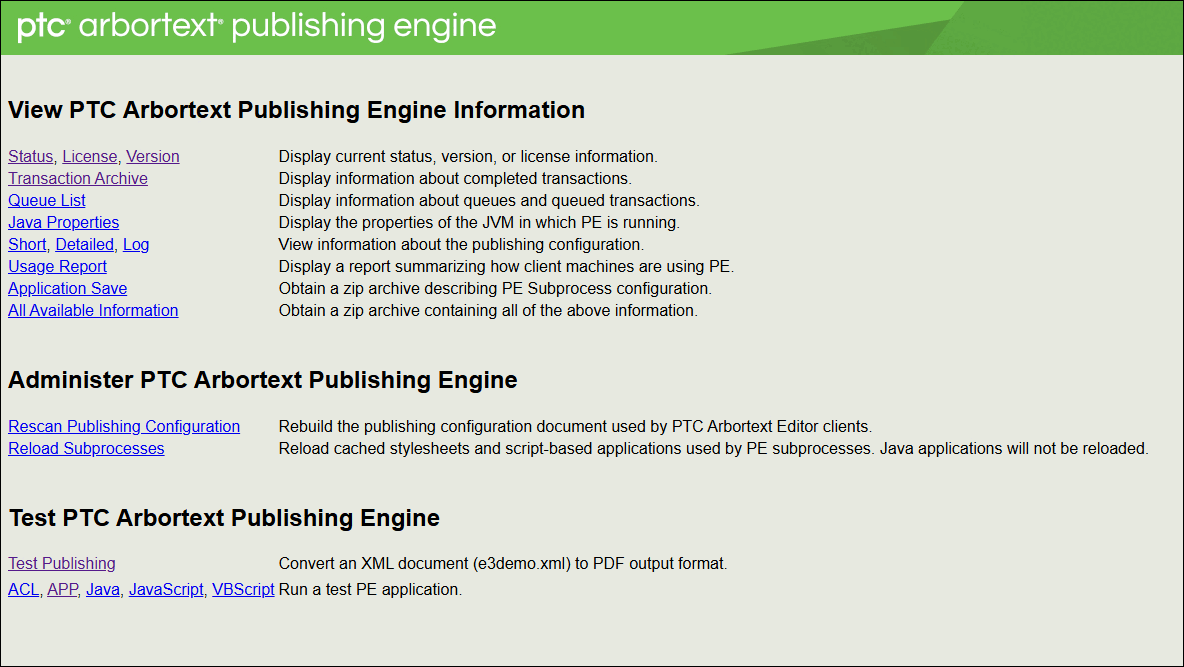Click Reload Subprocesses link
The height and width of the screenshot is (667, 1184).
tap(86, 448)
